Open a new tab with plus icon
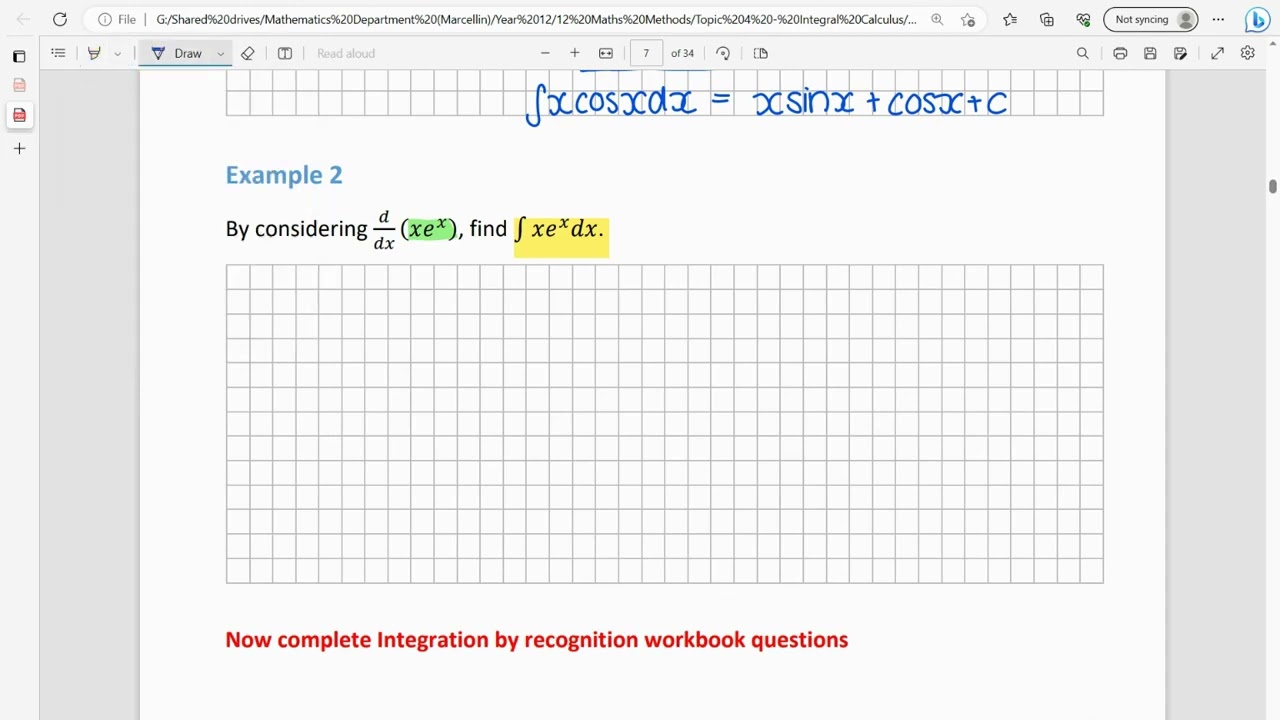This screenshot has width=1280, height=720. click(19, 149)
